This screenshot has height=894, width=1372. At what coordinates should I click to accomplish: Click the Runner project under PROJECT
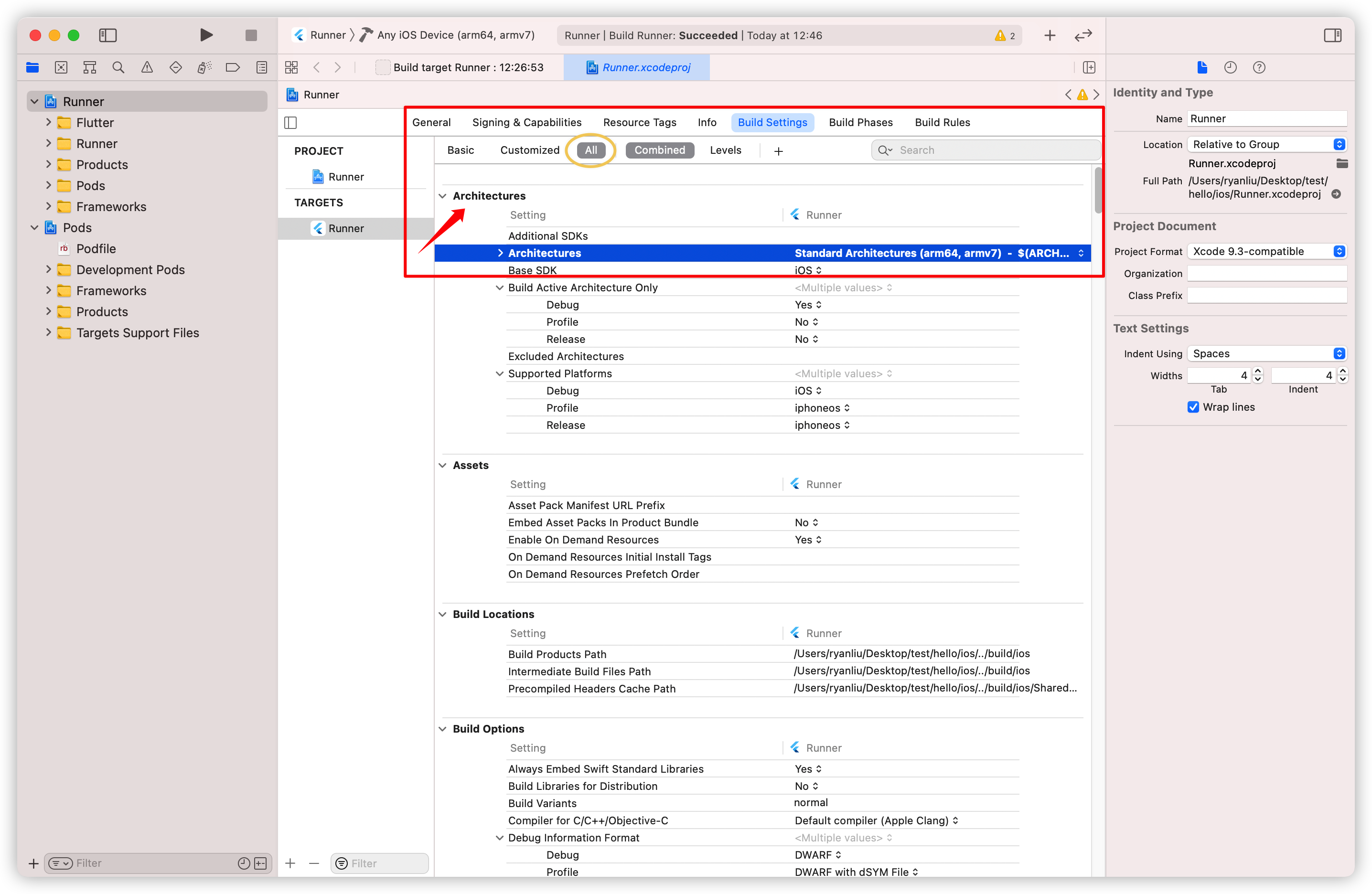[346, 176]
